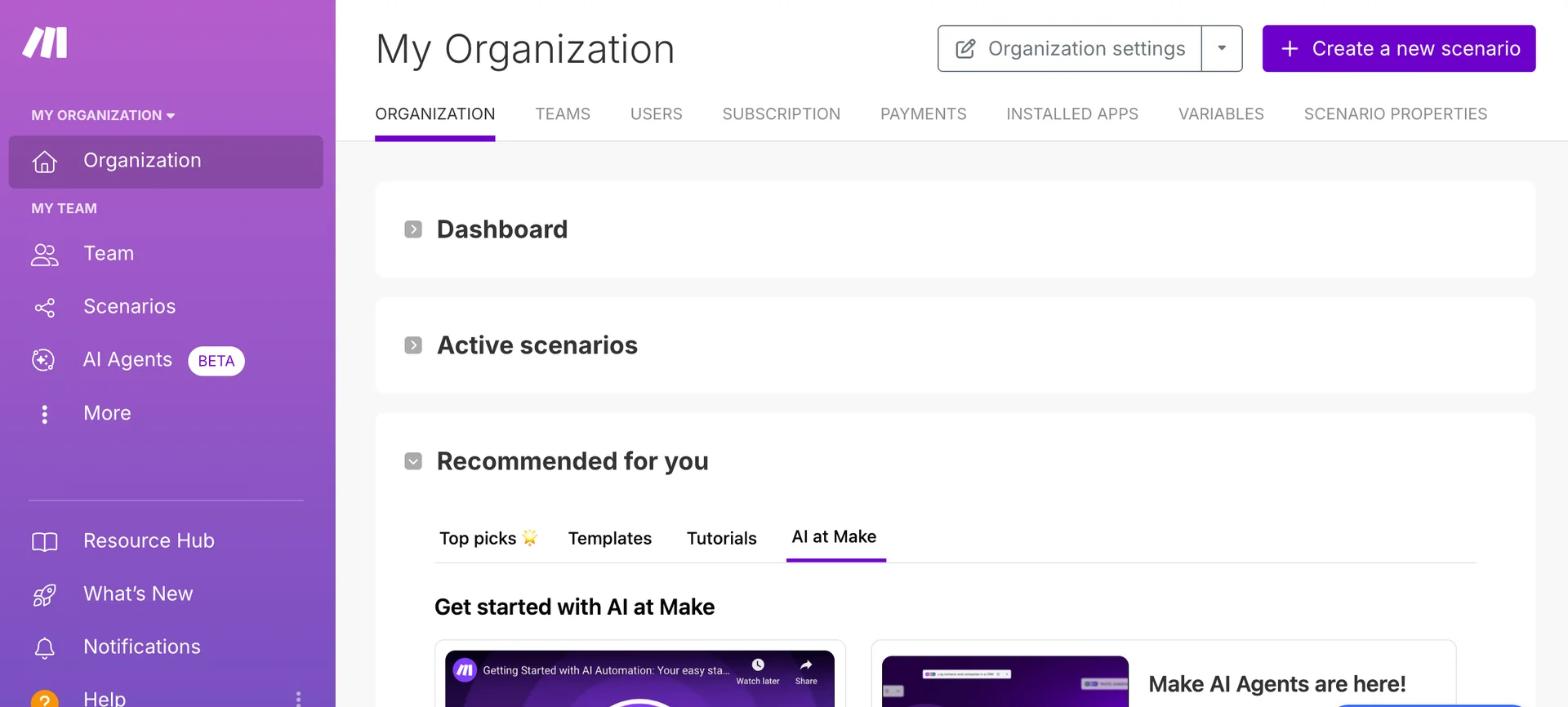Click the Scenarios share-nodes icon

(x=45, y=308)
